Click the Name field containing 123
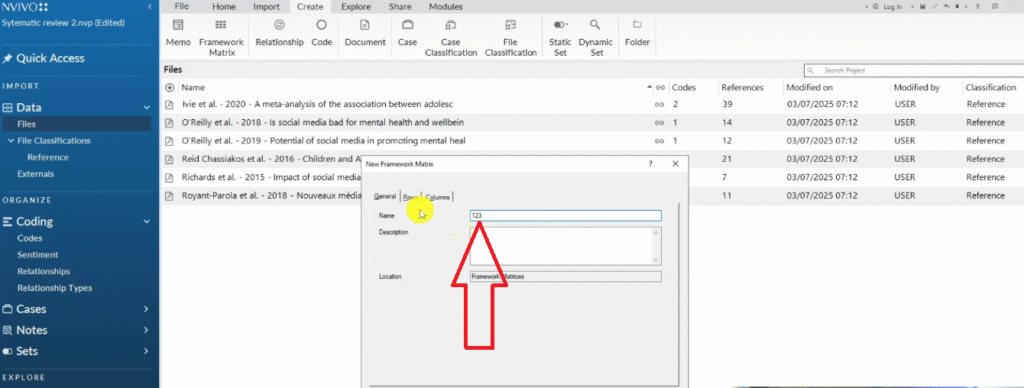Screen dimensions: 1024x388 pos(566,216)
